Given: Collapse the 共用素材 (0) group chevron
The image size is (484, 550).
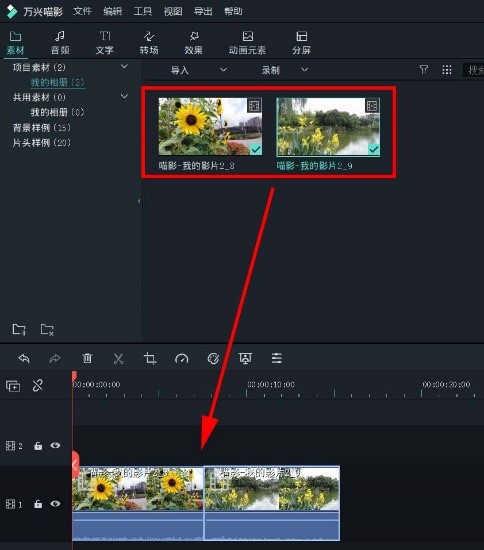Looking at the screenshot, I should coord(124,96).
